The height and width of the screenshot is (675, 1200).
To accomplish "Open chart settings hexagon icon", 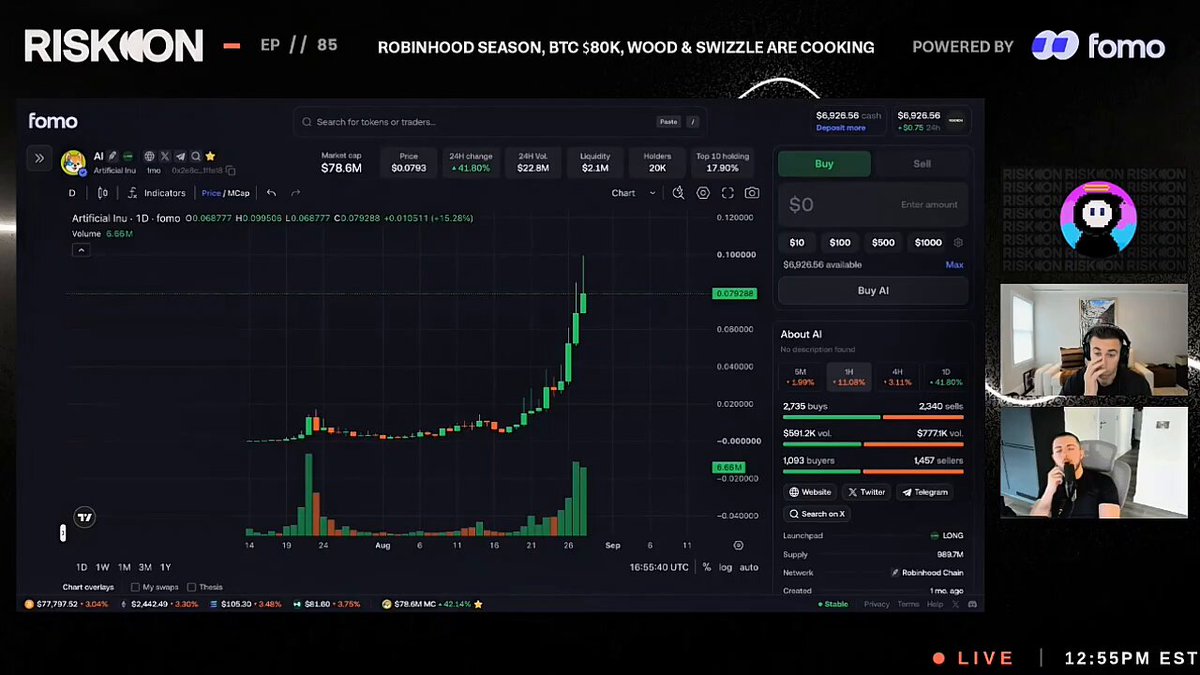I will [703, 193].
